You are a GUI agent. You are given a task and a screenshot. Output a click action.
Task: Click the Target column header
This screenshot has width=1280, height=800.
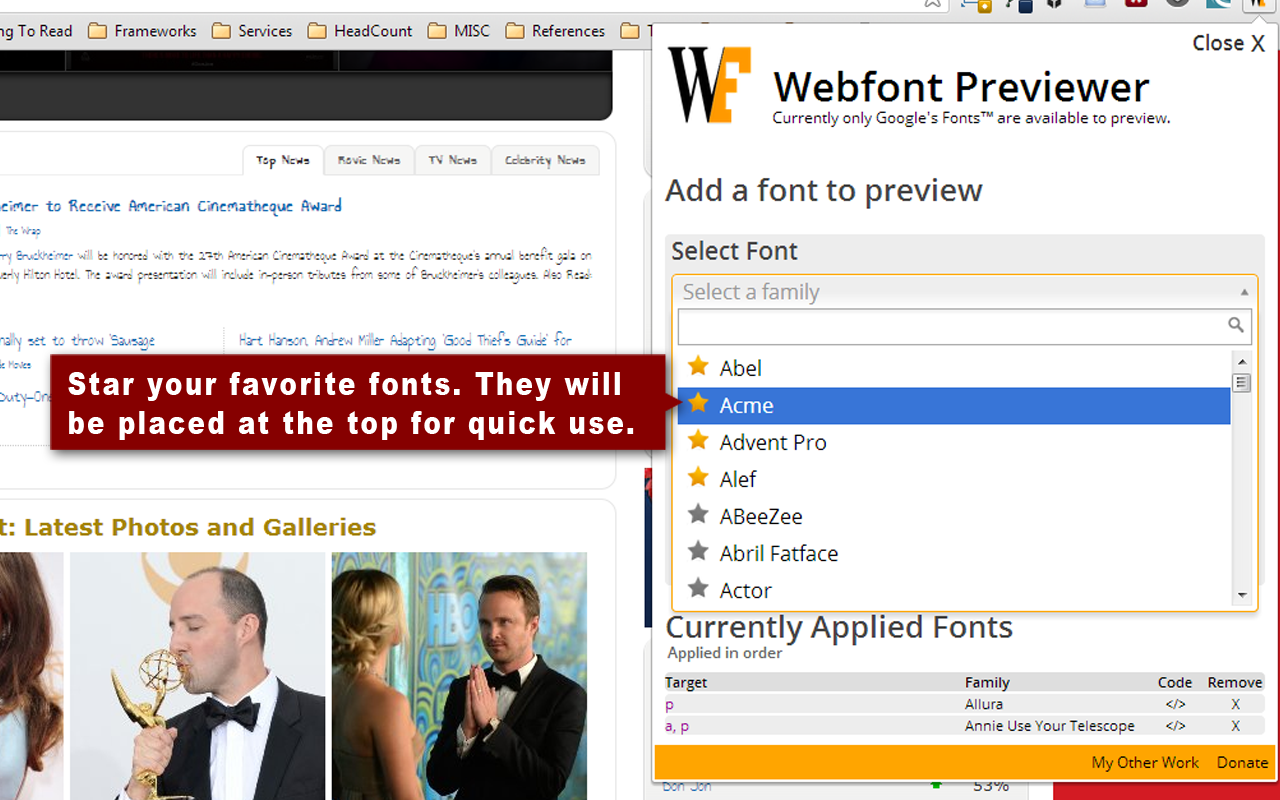click(x=686, y=682)
